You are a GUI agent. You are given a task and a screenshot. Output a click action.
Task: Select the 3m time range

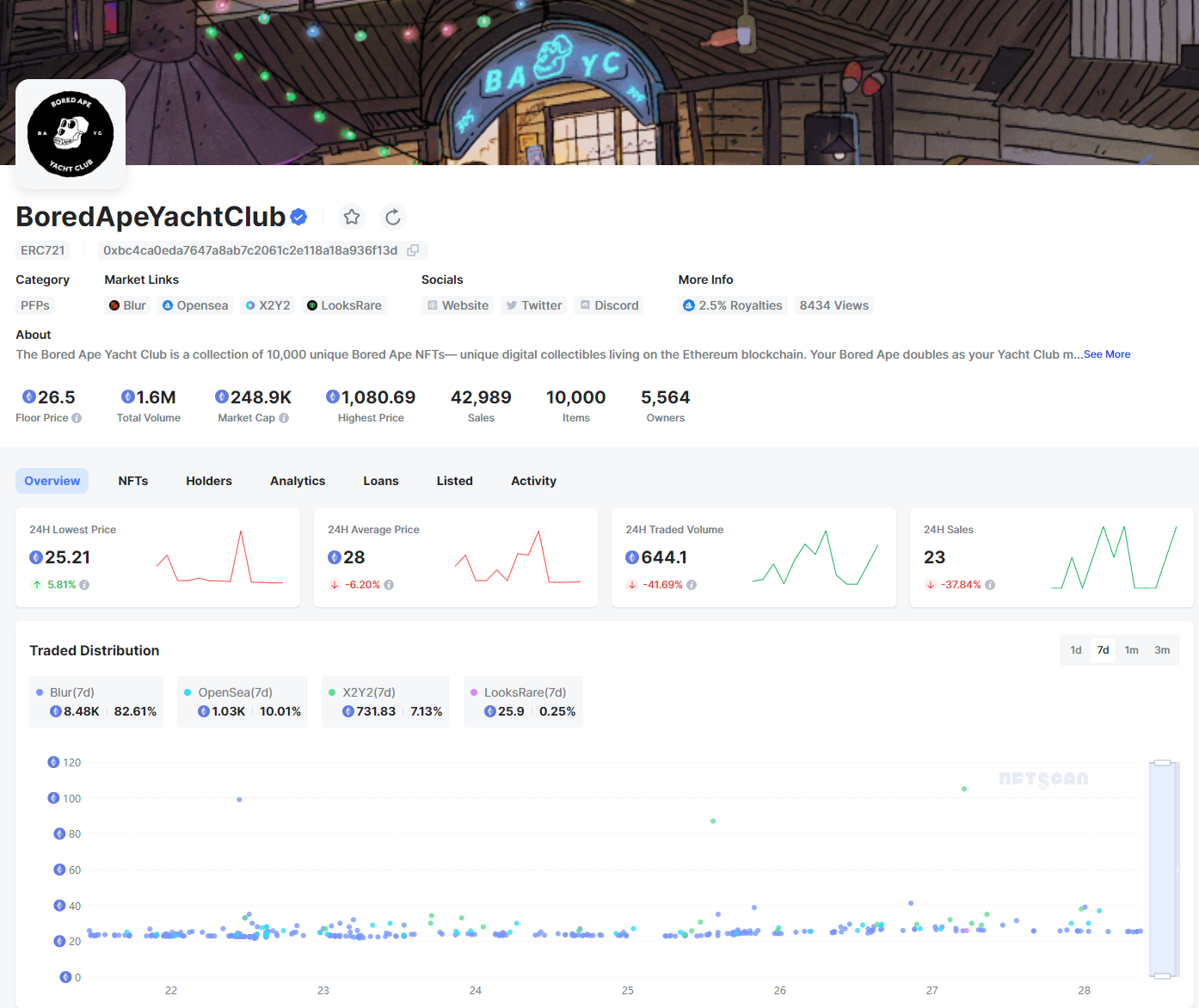(x=1162, y=650)
